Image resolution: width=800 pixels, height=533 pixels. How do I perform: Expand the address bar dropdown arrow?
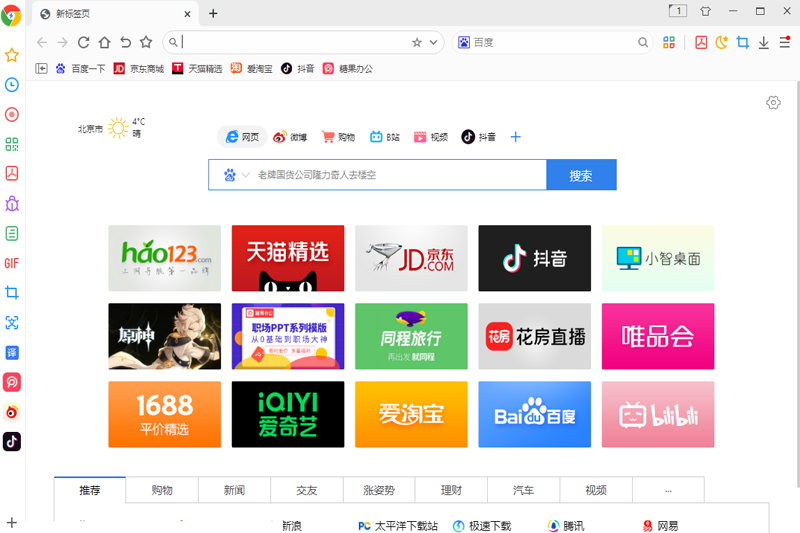(x=434, y=42)
